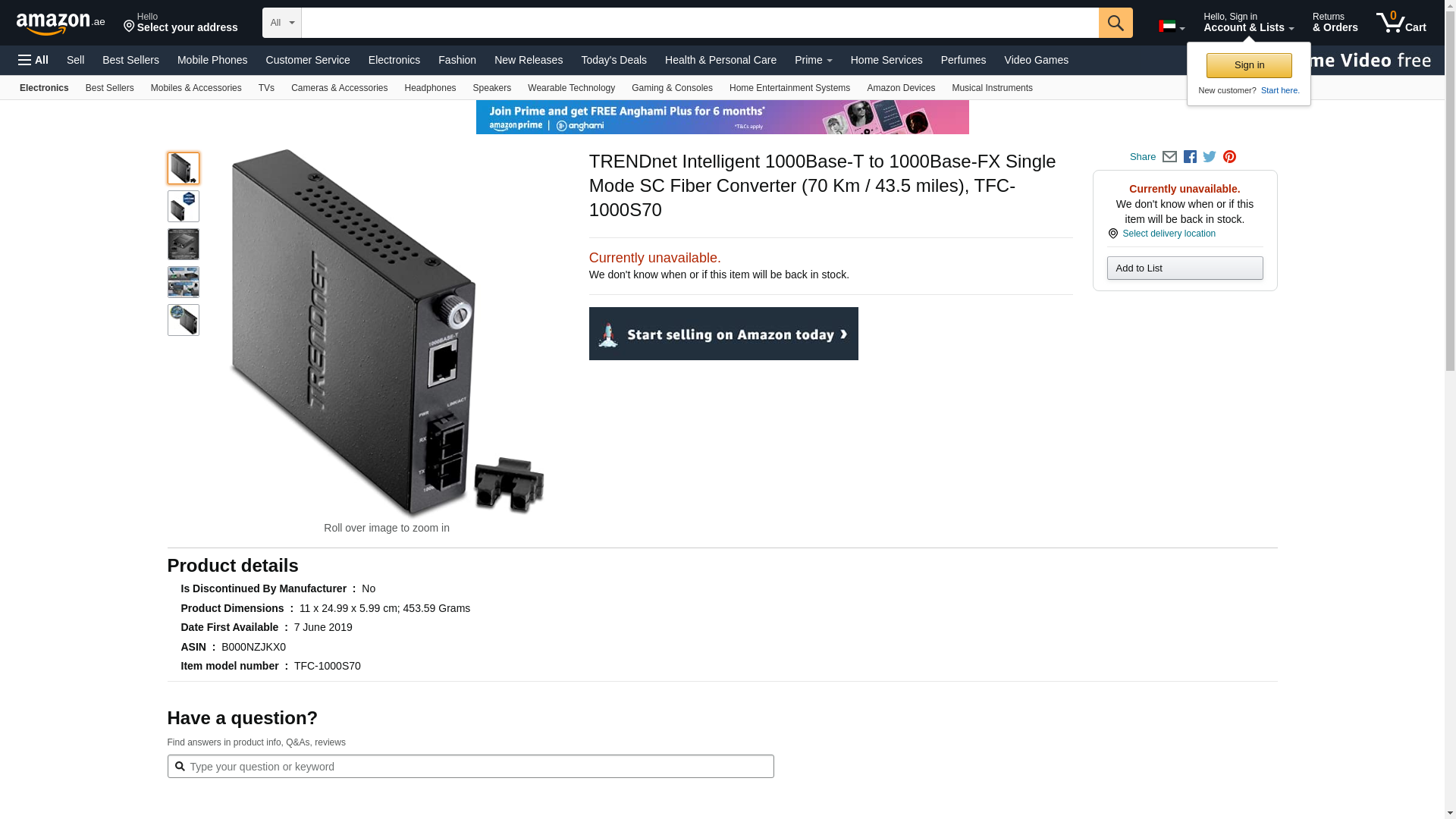Click the Amazon.ae logo
The image size is (1456, 819).
tap(61, 23)
